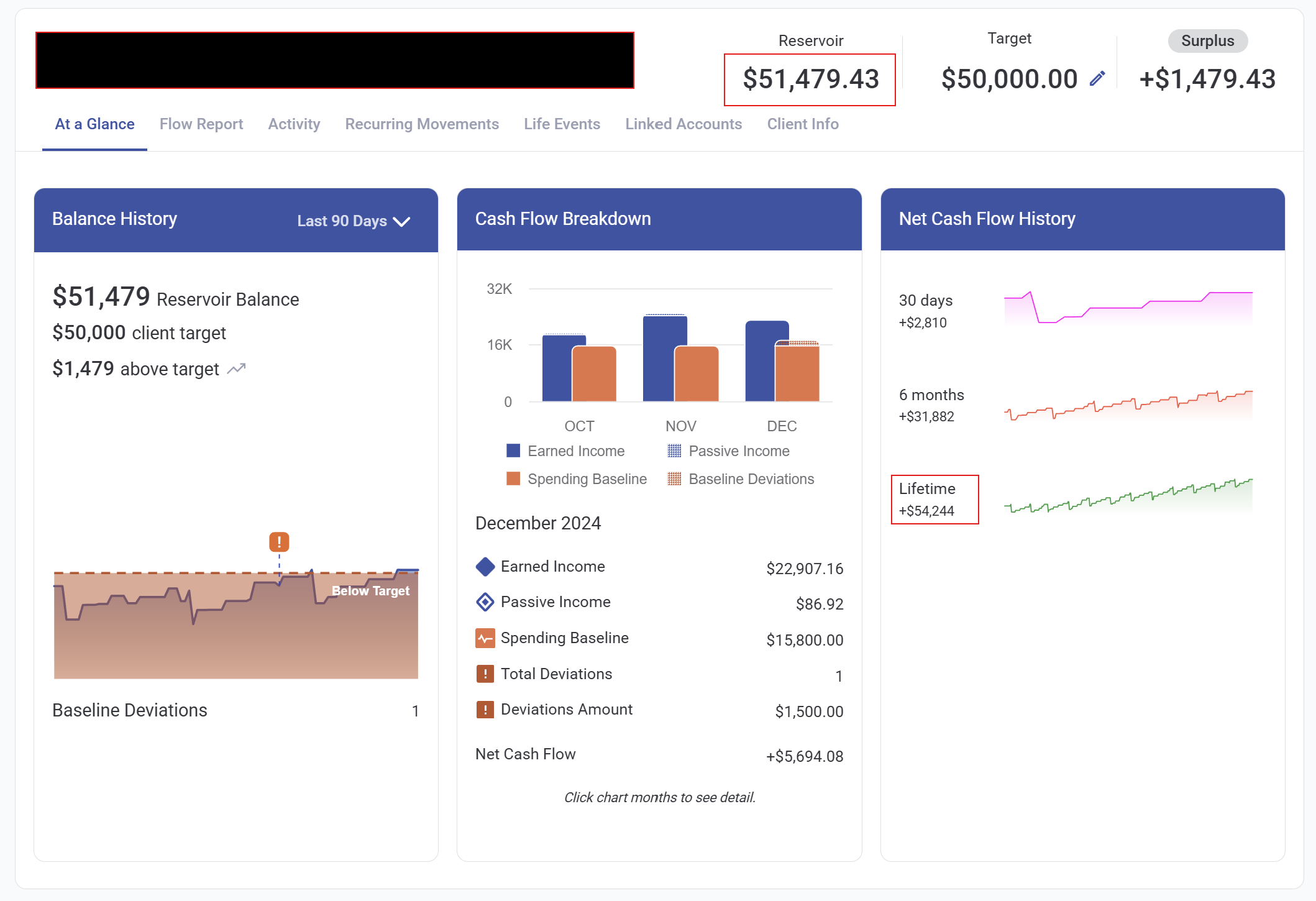Edit the target amount with pencil icon
Viewport: 1316px width, 901px height.
click(x=1097, y=78)
